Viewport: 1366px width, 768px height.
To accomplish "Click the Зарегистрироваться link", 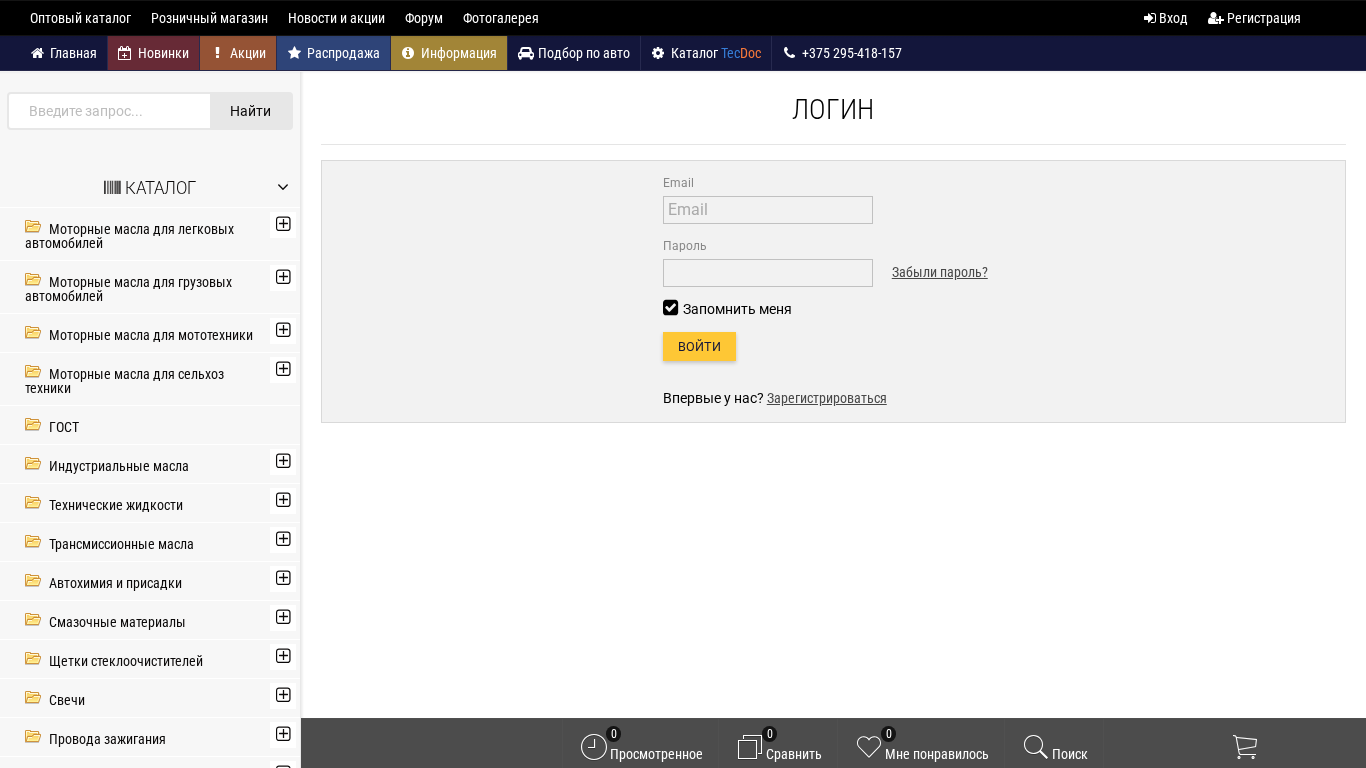I will (826, 398).
